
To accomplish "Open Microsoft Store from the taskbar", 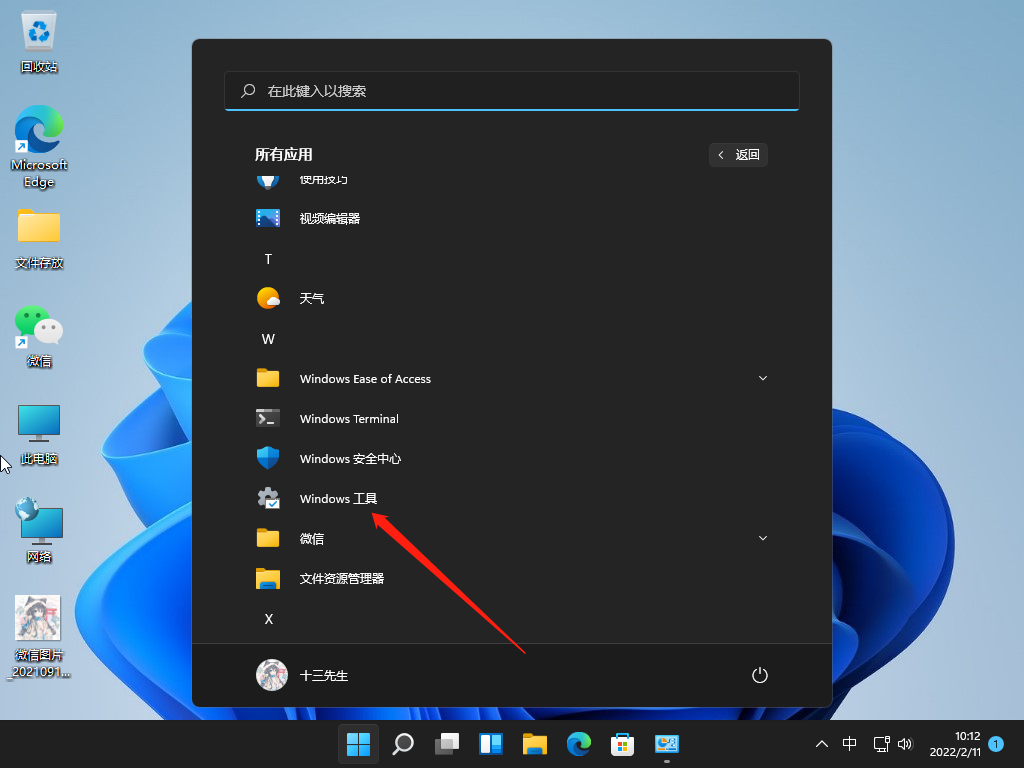I will [623, 744].
